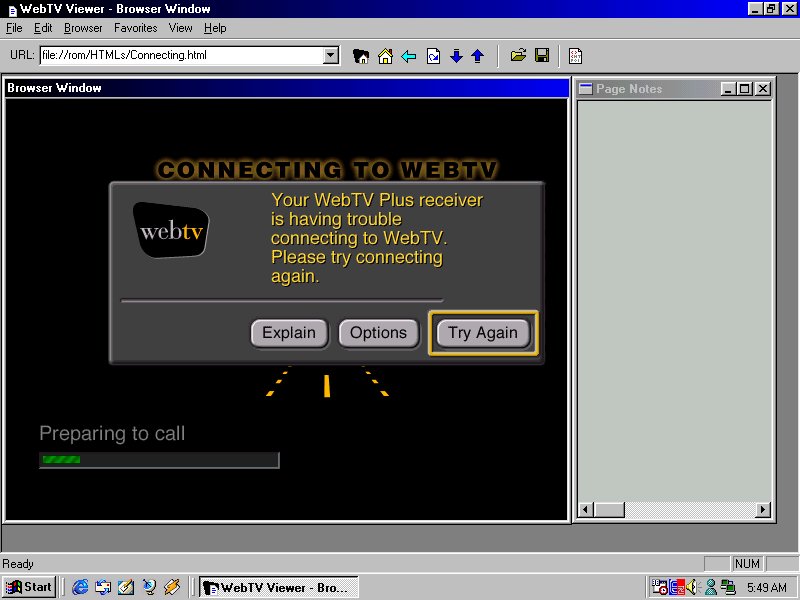Click Page Notes horizontal scrollbar right arrow
Viewport: 800px width, 600px height.
point(763,510)
